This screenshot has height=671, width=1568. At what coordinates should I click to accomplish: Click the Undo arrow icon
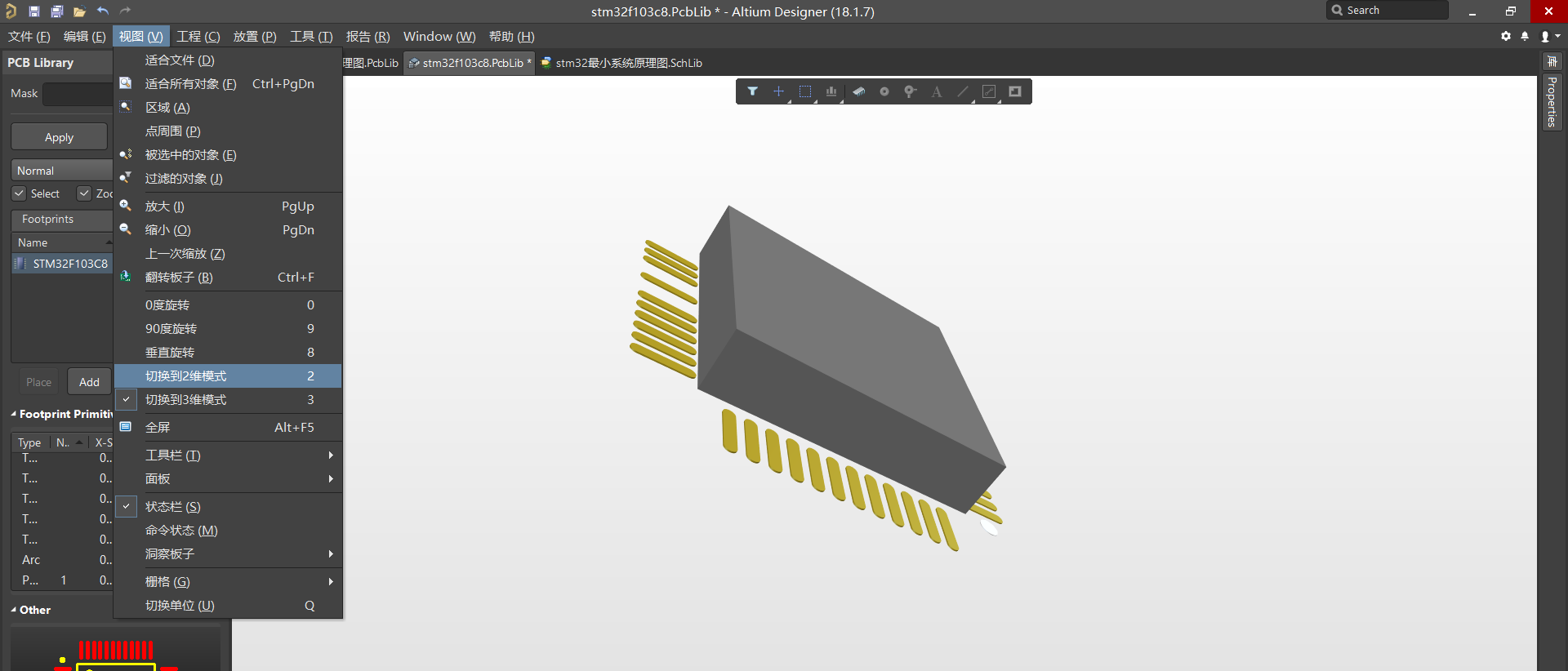point(102,11)
